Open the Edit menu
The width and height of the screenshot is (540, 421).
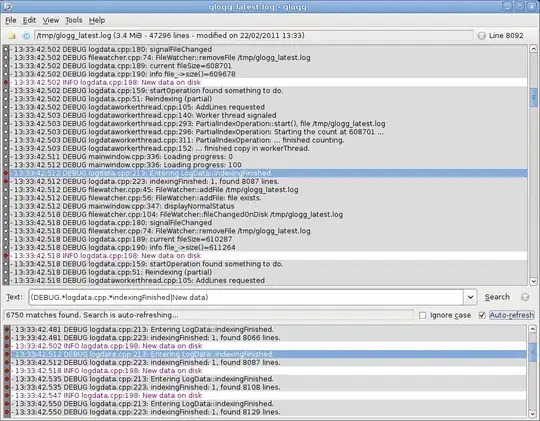(29, 20)
